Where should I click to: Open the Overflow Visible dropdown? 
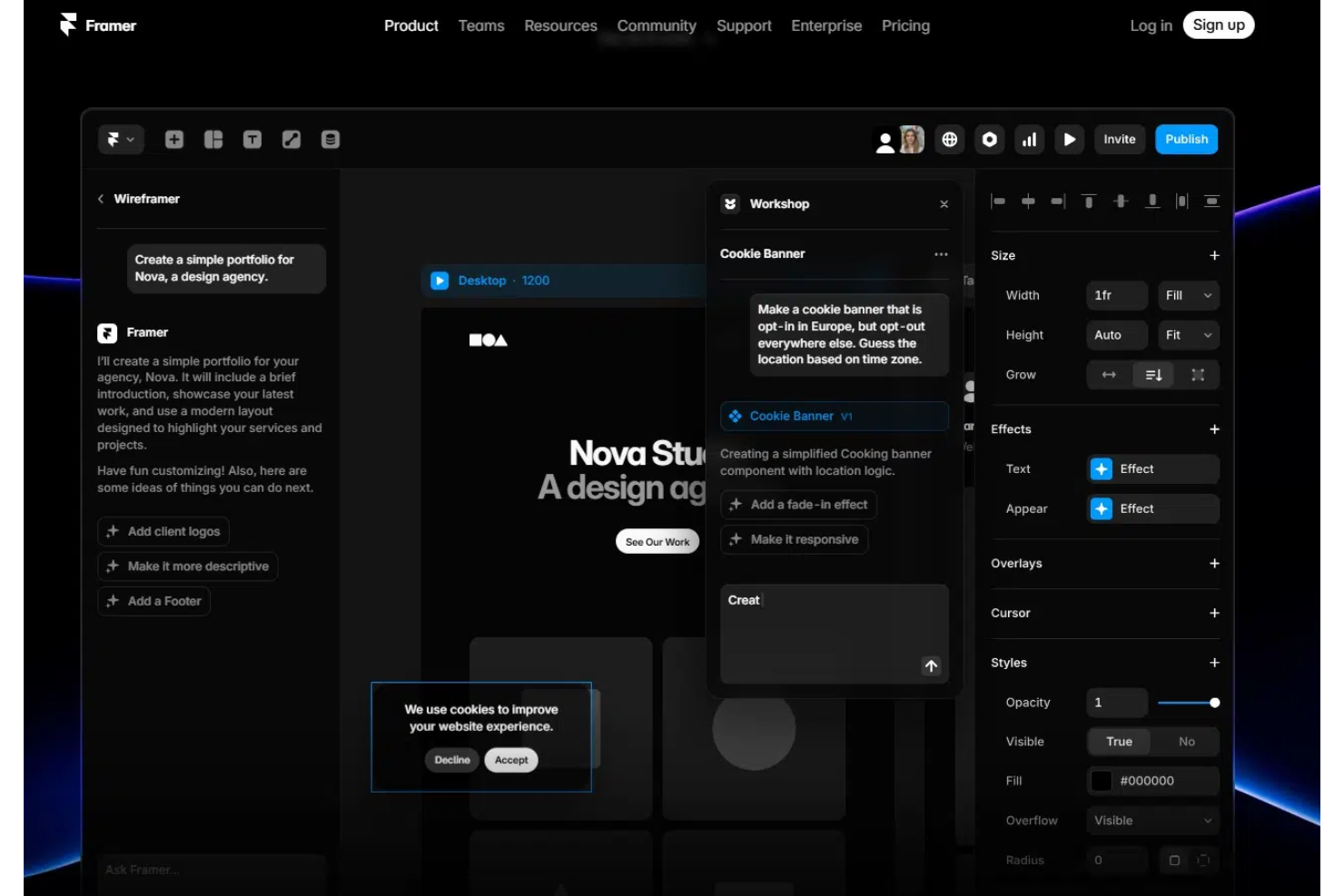coord(1153,821)
